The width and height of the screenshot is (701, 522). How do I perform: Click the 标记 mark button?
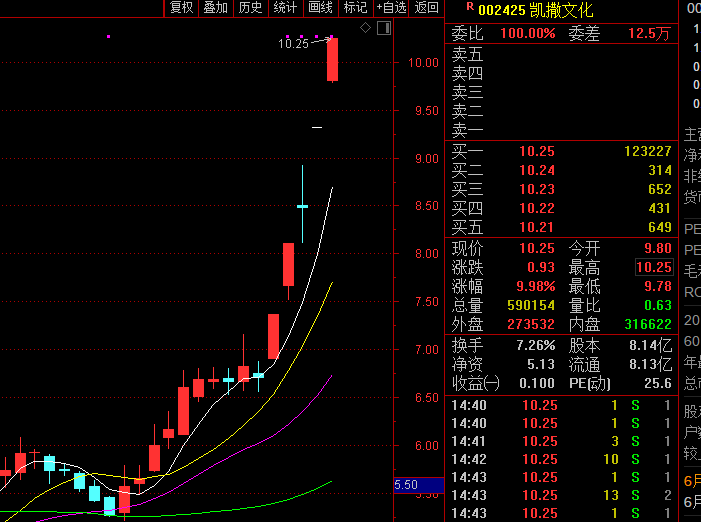tap(355, 8)
